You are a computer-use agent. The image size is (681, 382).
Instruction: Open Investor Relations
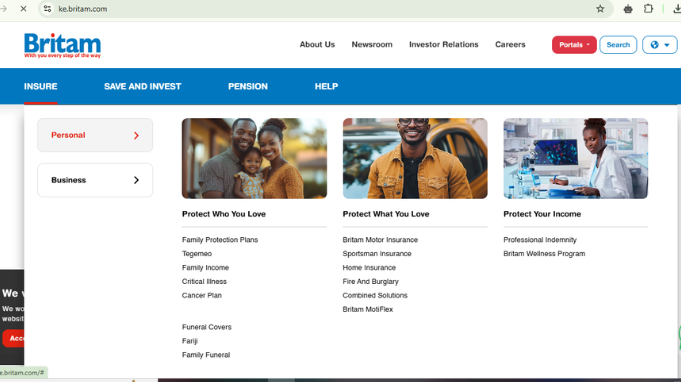pyautogui.click(x=443, y=44)
